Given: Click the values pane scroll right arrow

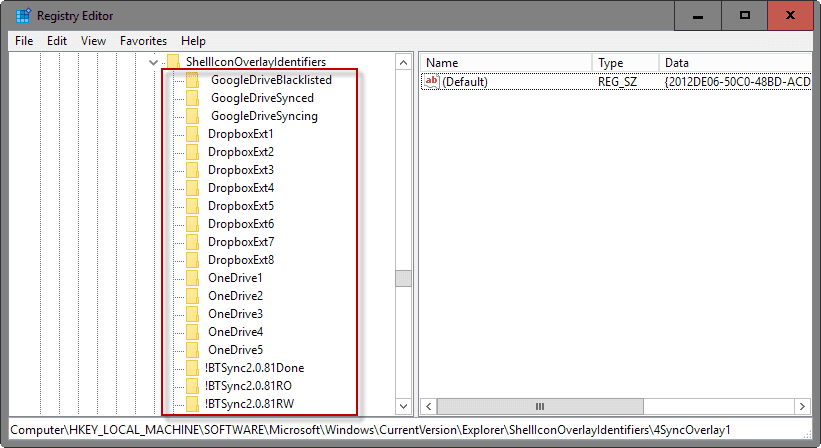Looking at the screenshot, I should tap(802, 407).
